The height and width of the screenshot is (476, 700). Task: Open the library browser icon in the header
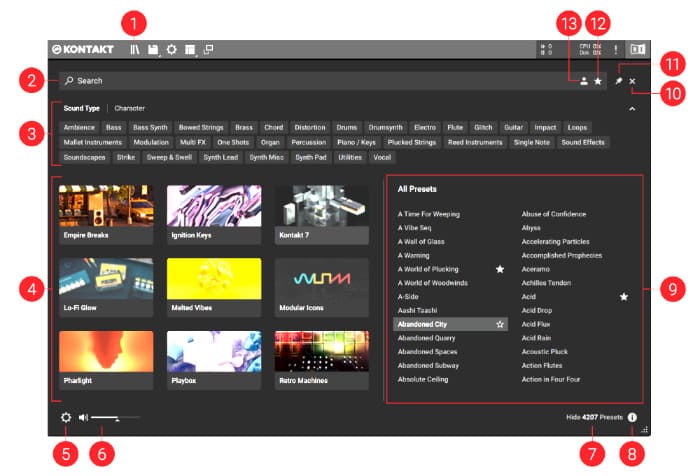[x=134, y=50]
